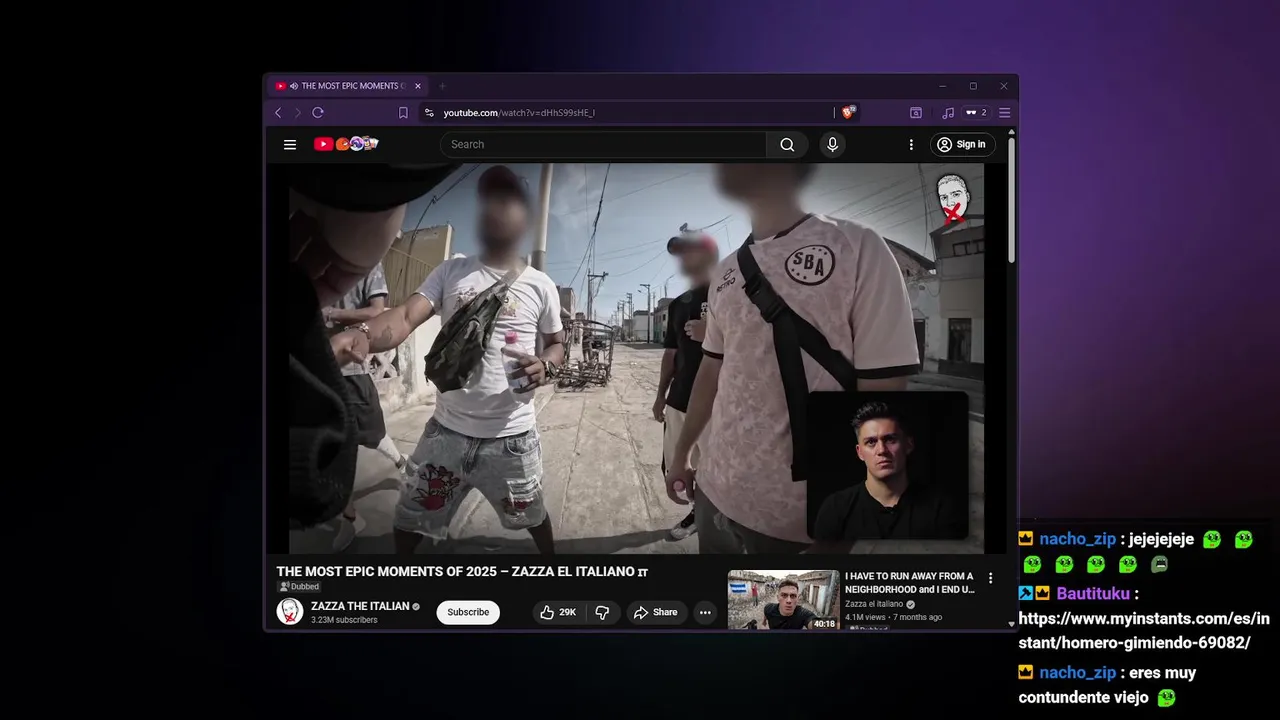Go to the YouTube home logo
The image size is (1280, 720).
(x=346, y=144)
